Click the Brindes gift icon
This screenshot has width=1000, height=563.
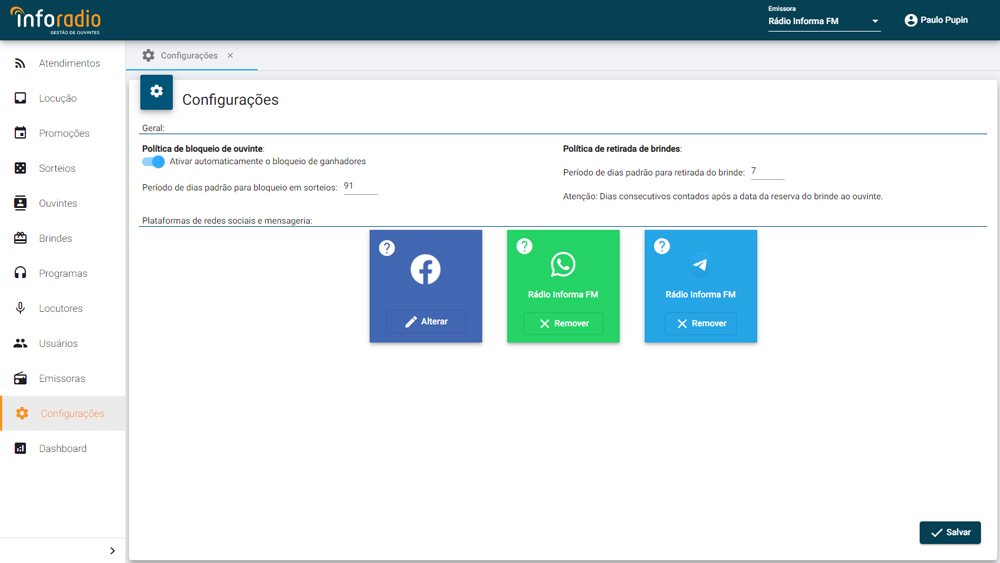pos(20,238)
